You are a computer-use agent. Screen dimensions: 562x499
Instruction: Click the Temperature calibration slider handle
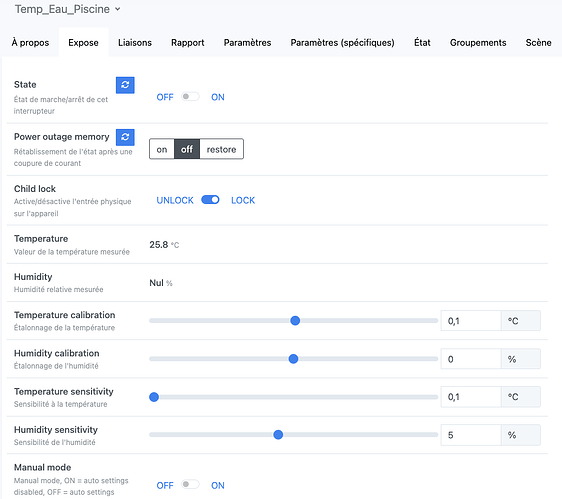(295, 320)
